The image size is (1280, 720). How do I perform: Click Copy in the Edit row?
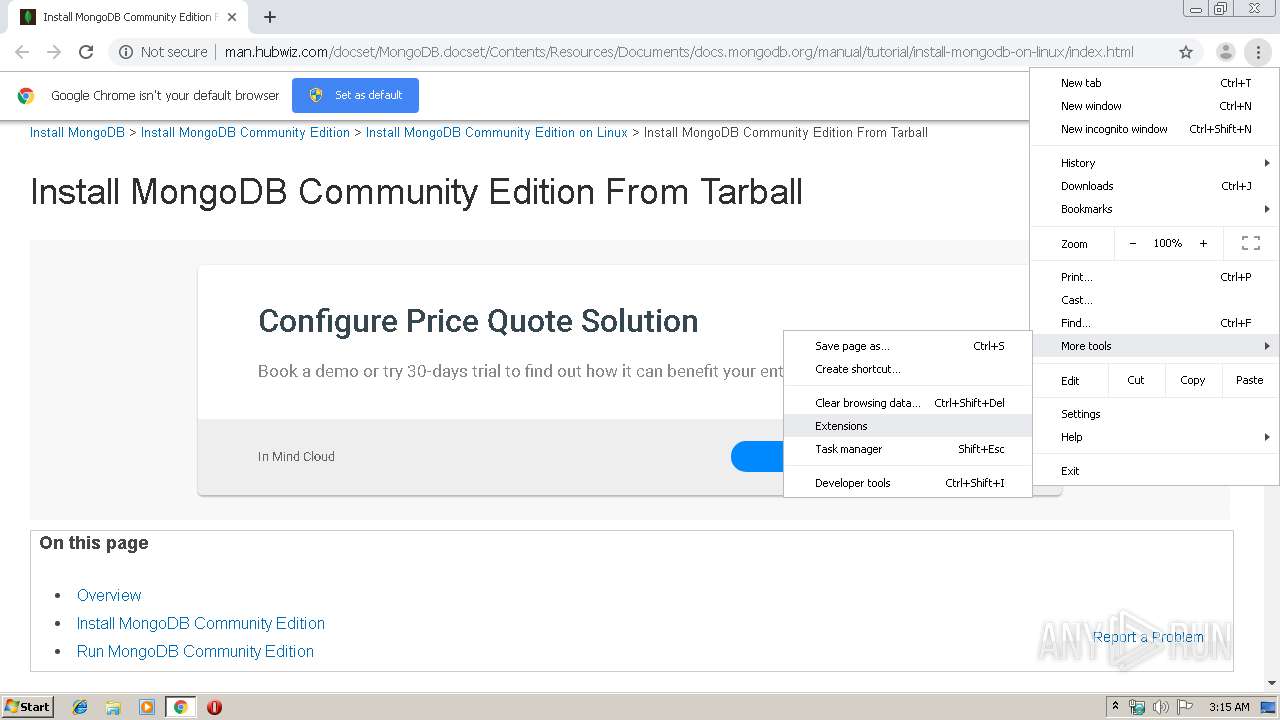pyautogui.click(x=1193, y=380)
